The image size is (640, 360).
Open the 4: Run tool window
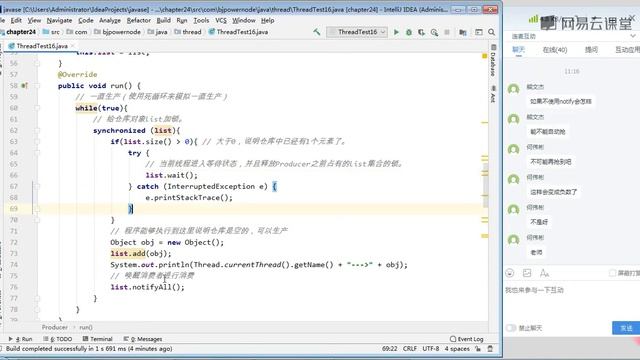tap(20, 339)
